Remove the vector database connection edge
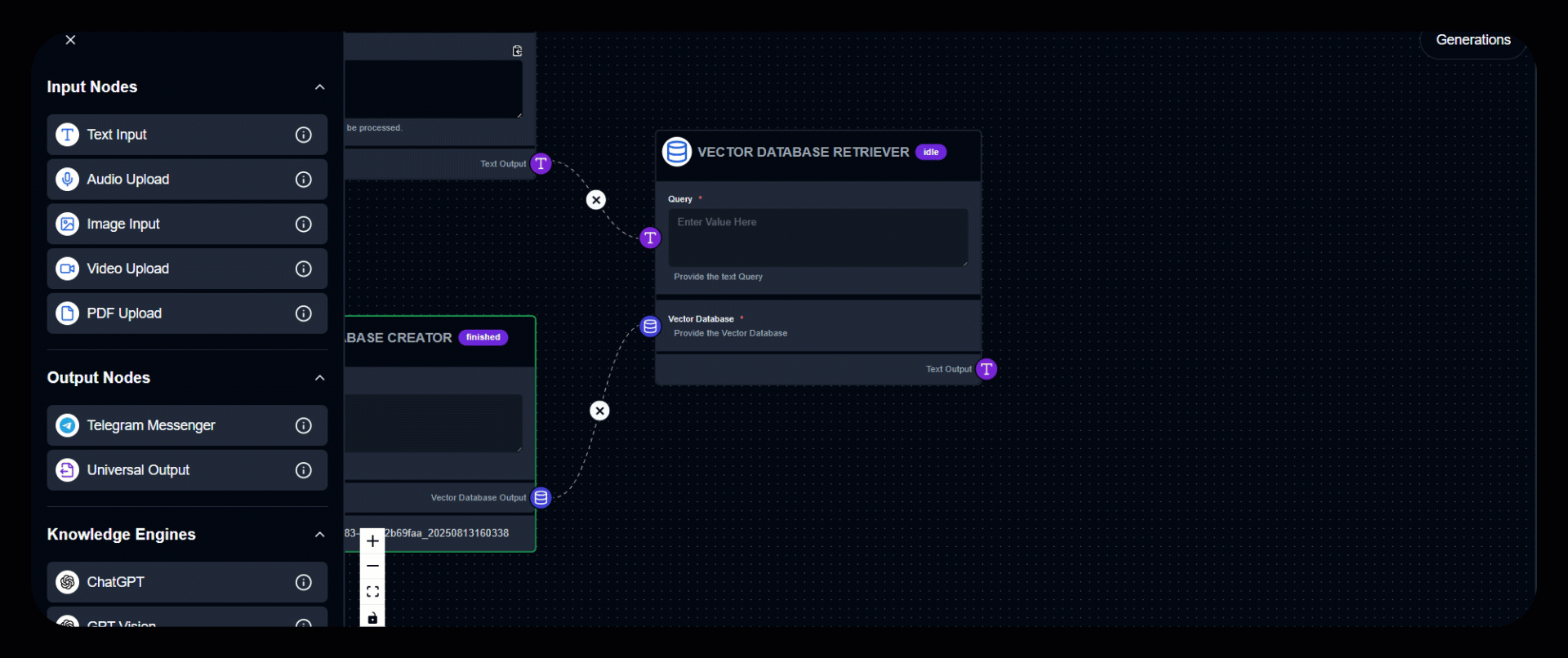 pyautogui.click(x=599, y=411)
